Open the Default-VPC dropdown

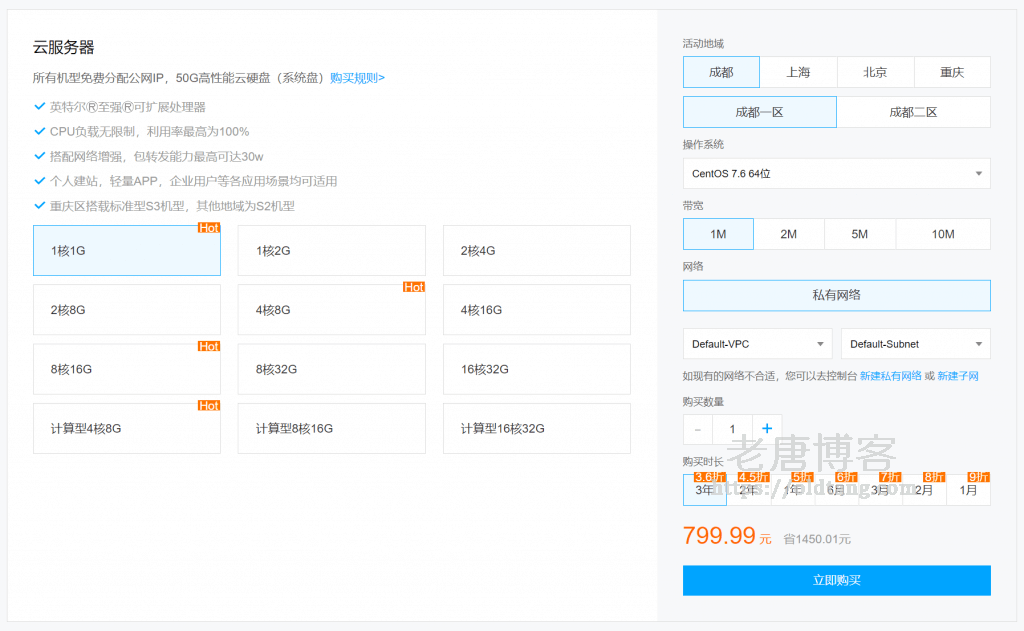[x=757, y=343]
